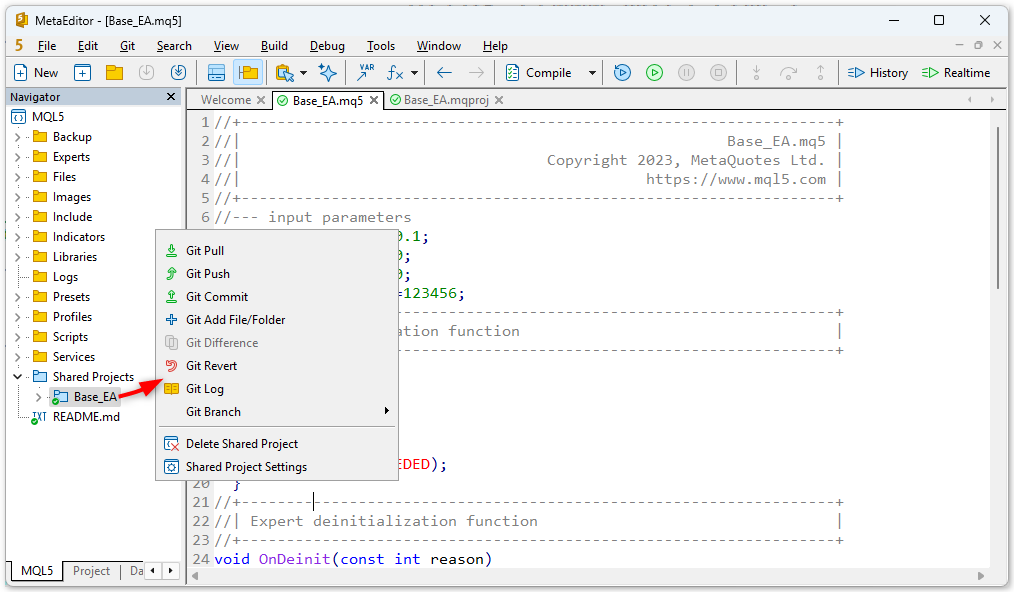Navigate back with the left arrow icon
The width and height of the screenshot is (1014, 592).
[x=444, y=73]
